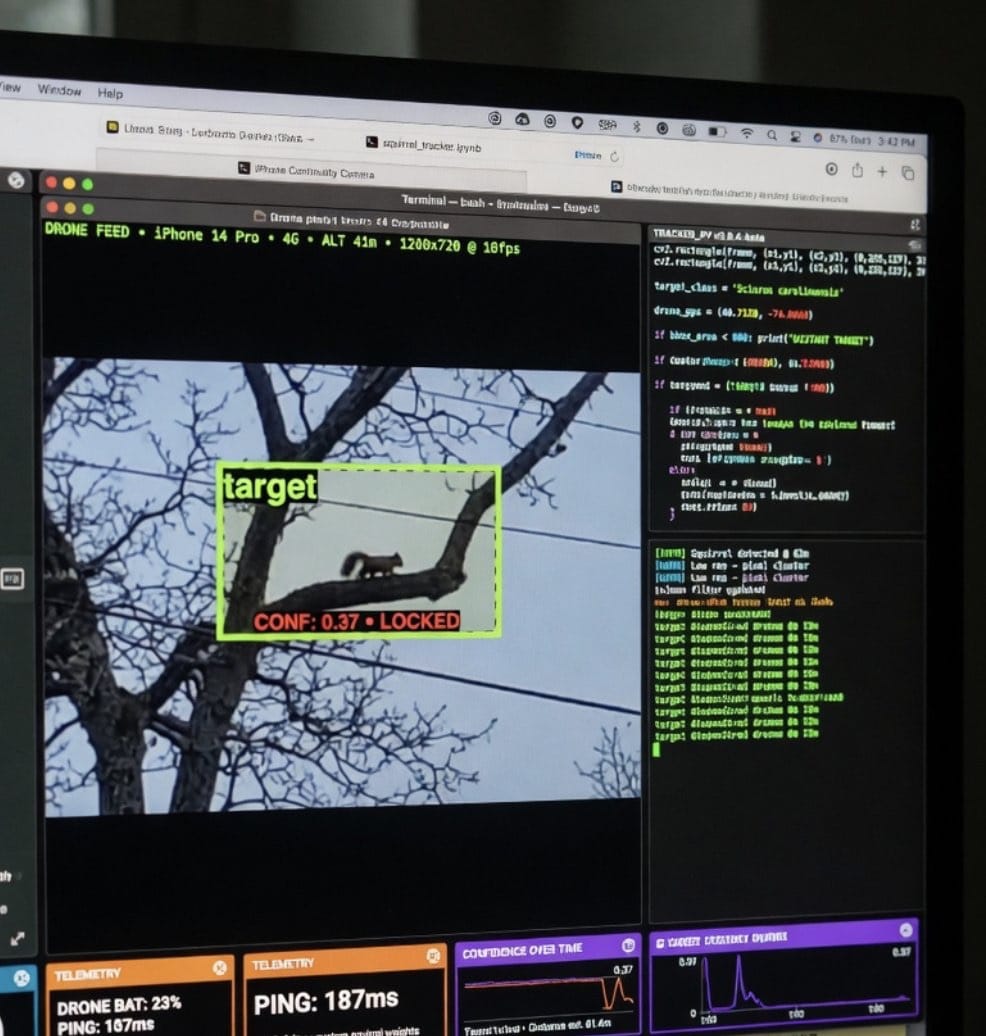
Task: Click the square sidebar icon left of the feed
Action: click(x=13, y=579)
